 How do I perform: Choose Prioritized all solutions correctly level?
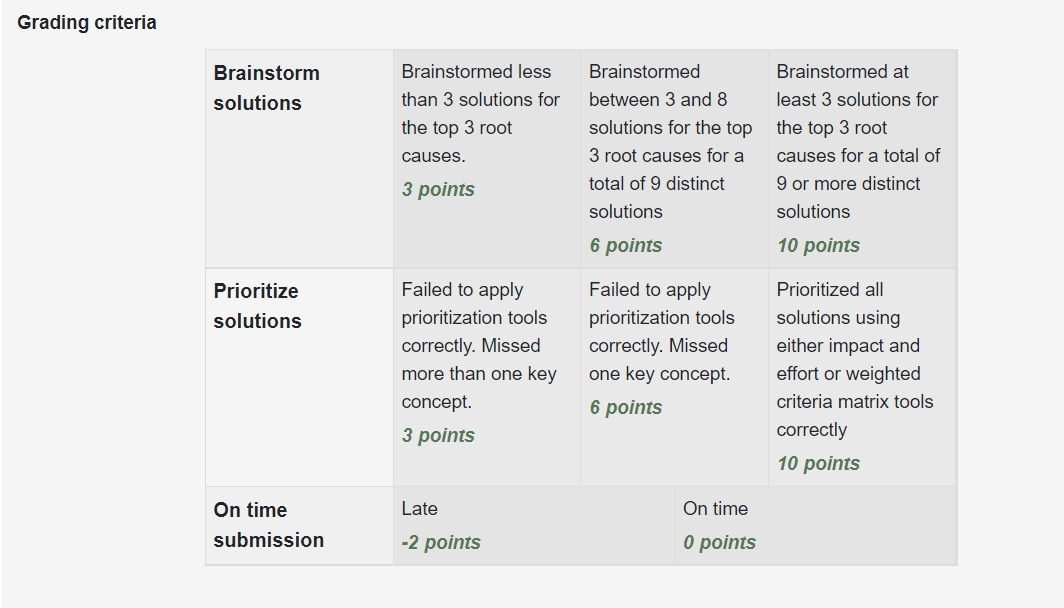[x=862, y=377]
